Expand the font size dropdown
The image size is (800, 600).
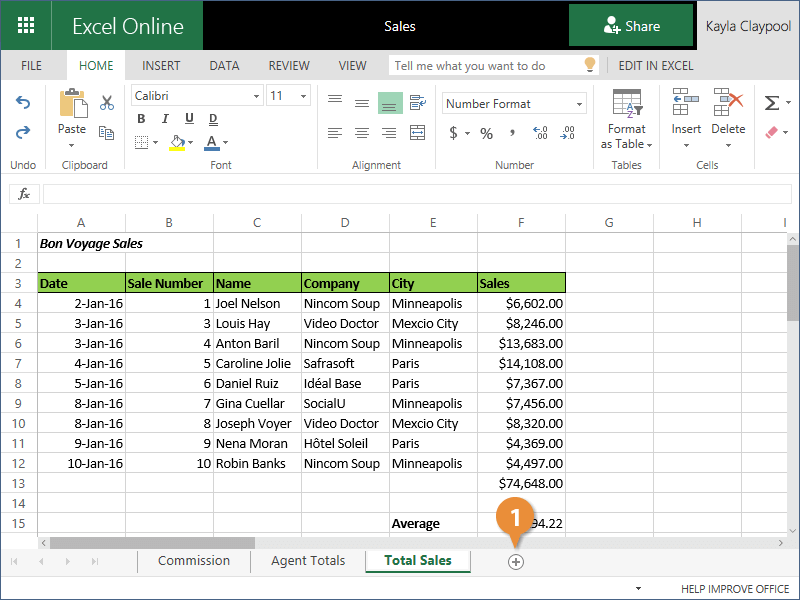303,96
